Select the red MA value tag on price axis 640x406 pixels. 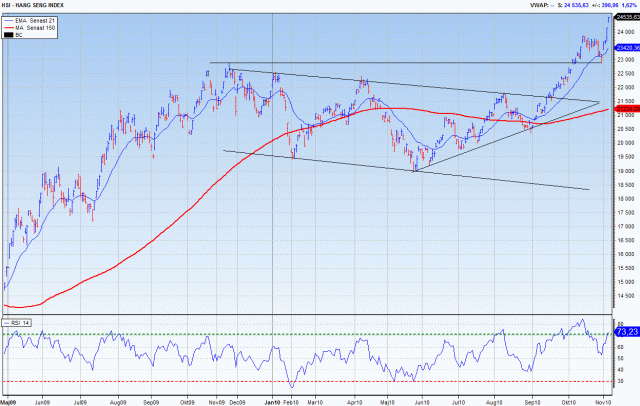click(x=626, y=110)
